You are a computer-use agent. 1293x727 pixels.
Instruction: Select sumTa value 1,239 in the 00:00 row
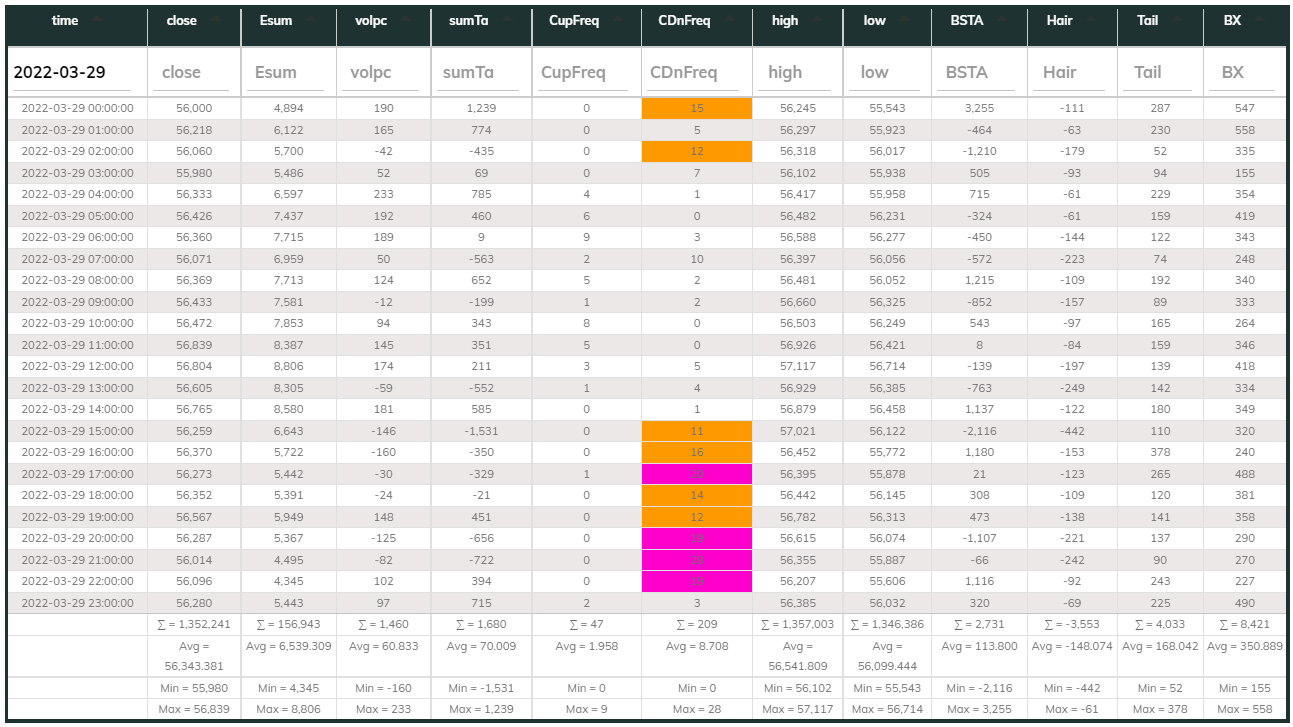(481, 108)
